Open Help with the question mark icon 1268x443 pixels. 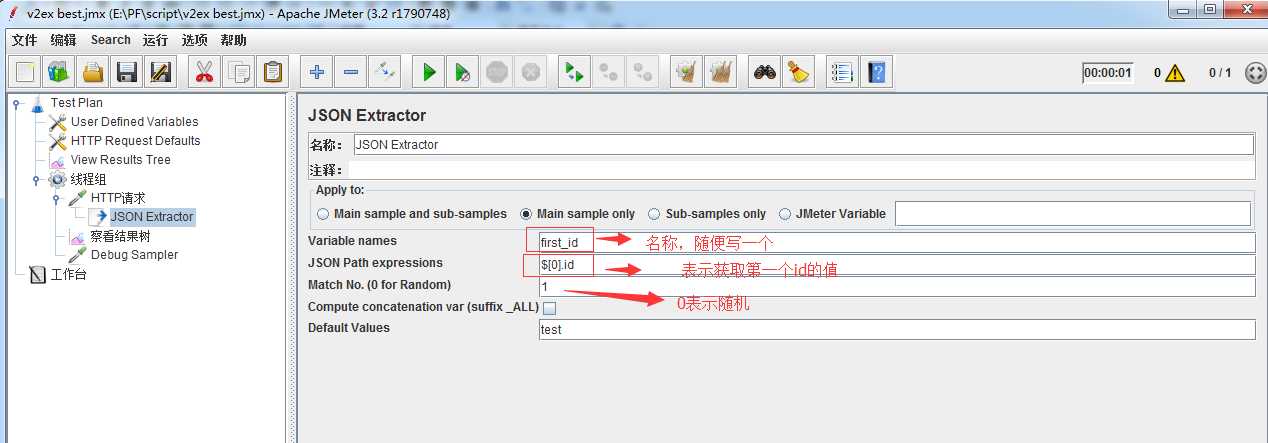point(877,72)
